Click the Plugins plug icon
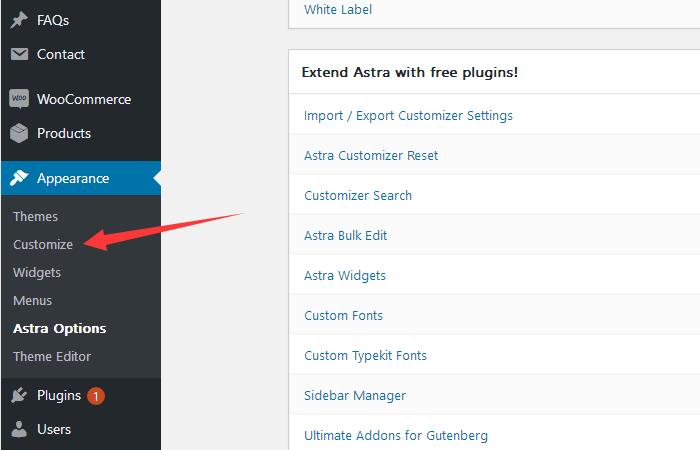Viewport: 700px width, 450px height. click(19, 395)
